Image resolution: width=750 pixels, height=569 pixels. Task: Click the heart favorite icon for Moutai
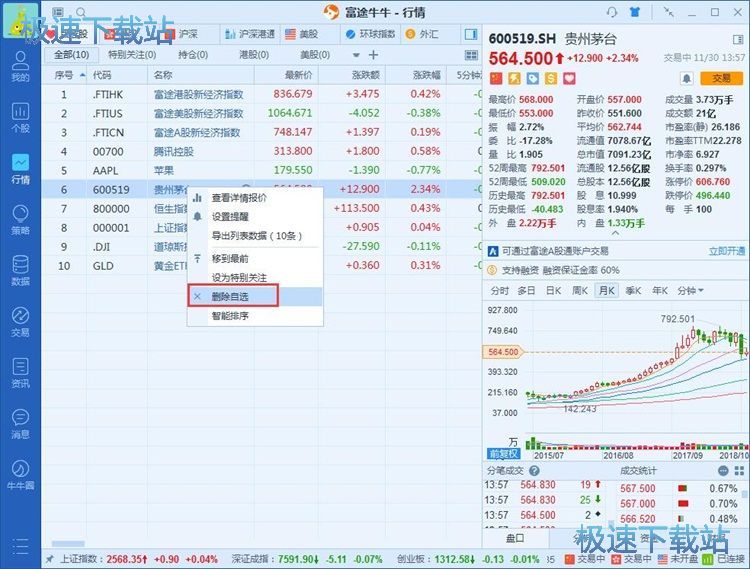(569, 78)
